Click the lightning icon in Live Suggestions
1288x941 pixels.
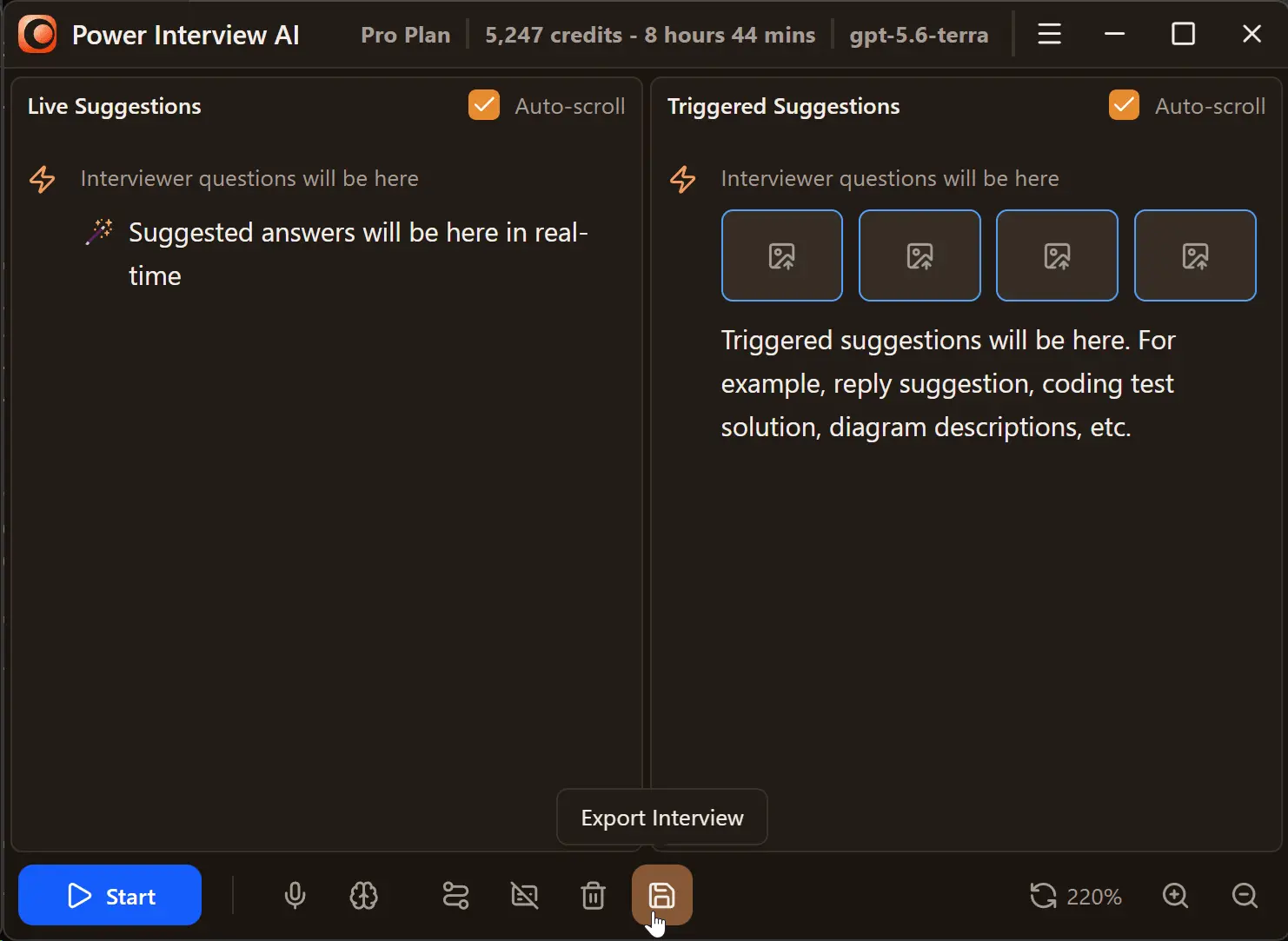pos(43,179)
